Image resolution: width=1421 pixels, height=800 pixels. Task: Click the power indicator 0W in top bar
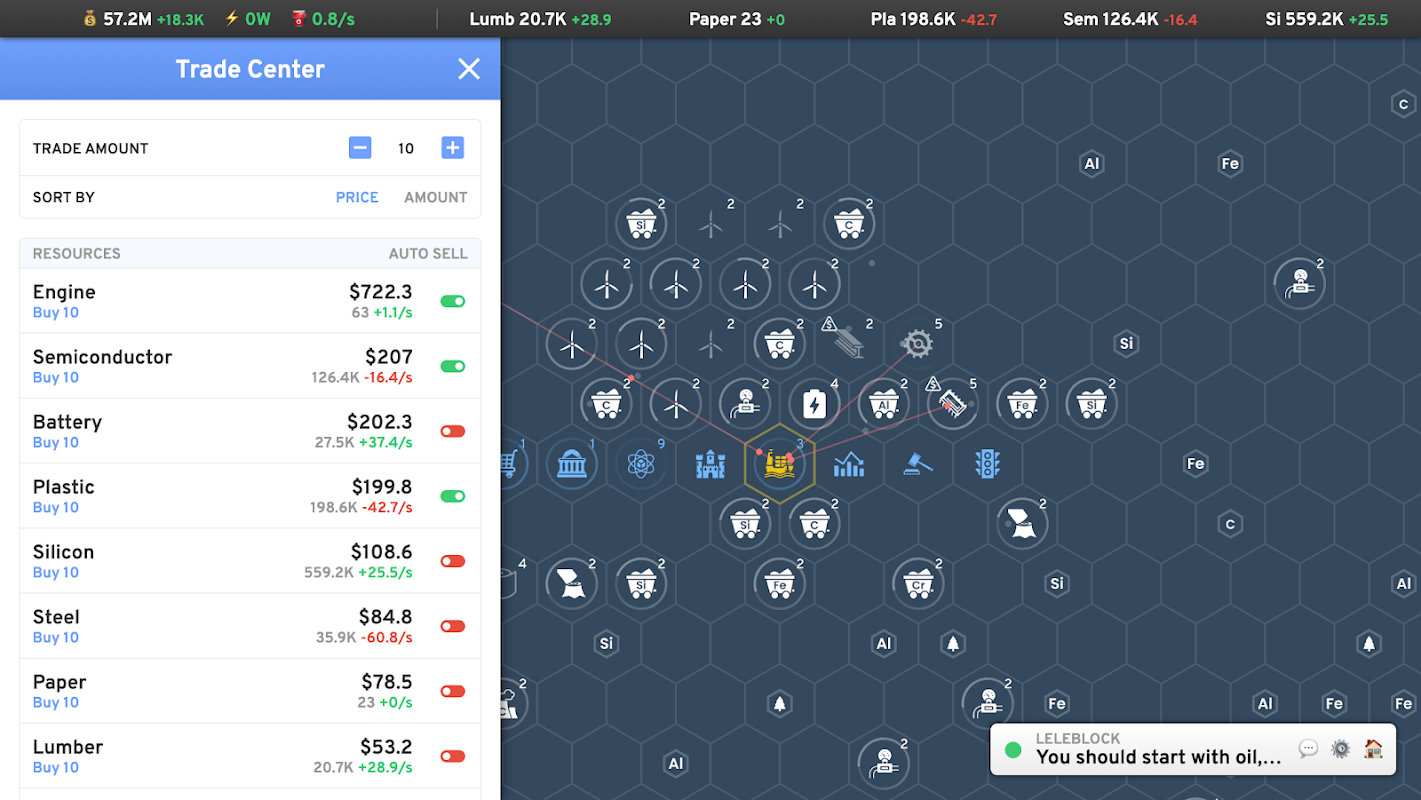248,19
